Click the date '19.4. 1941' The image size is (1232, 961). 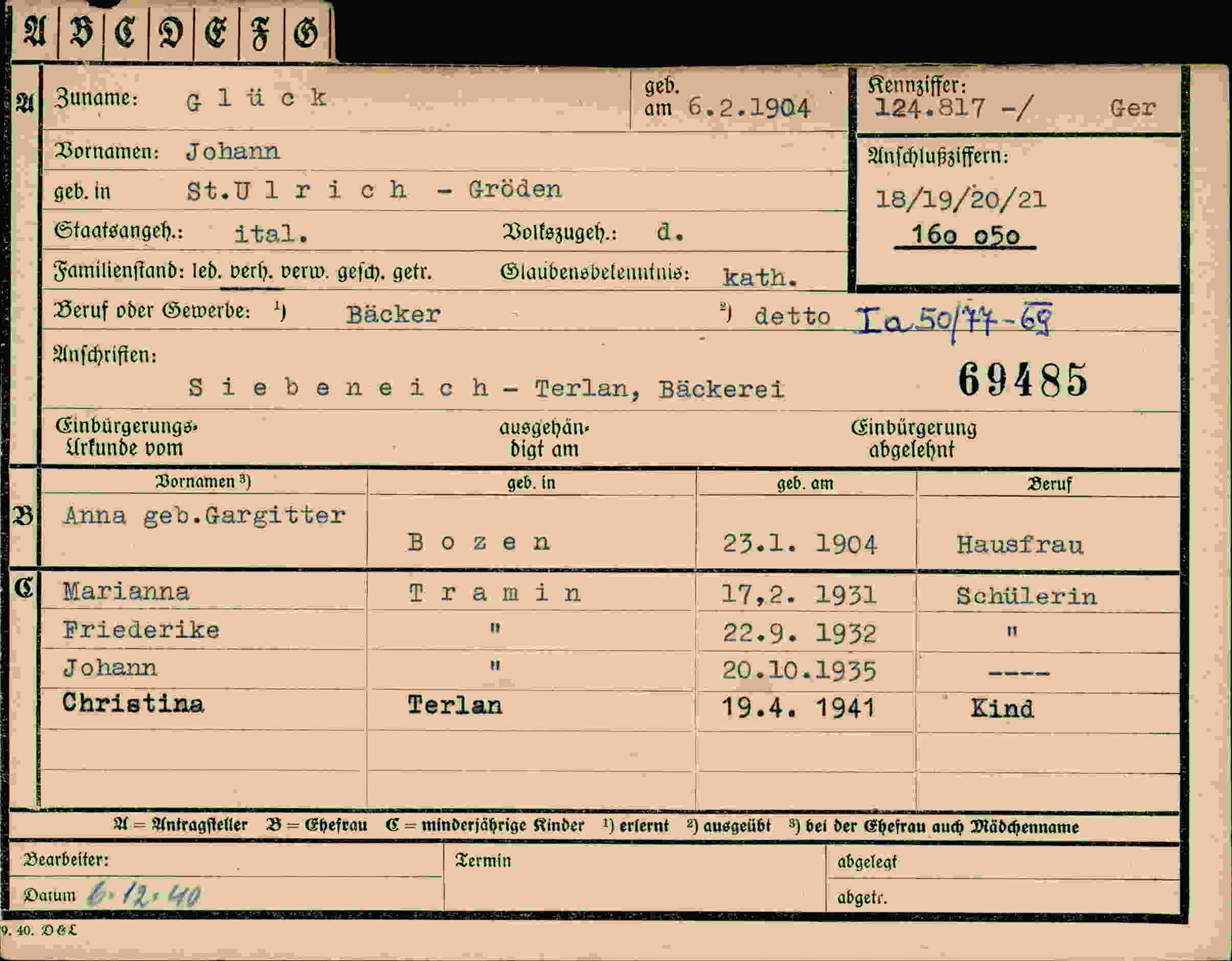click(x=798, y=707)
